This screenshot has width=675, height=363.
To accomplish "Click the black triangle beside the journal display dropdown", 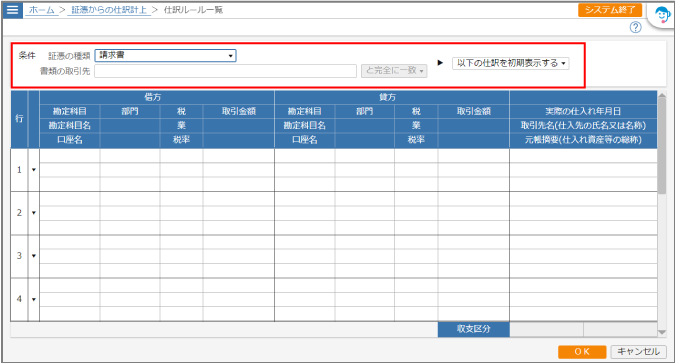I will (x=440, y=63).
